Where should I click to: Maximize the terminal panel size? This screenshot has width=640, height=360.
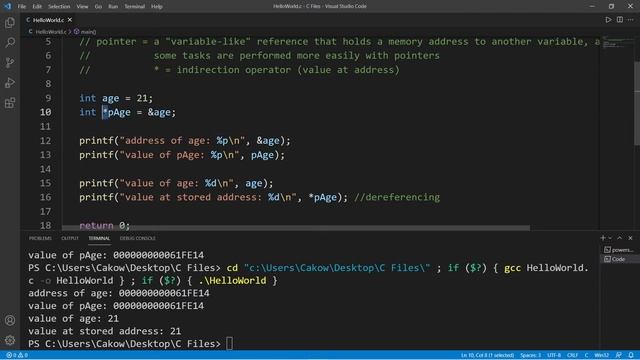620,238
